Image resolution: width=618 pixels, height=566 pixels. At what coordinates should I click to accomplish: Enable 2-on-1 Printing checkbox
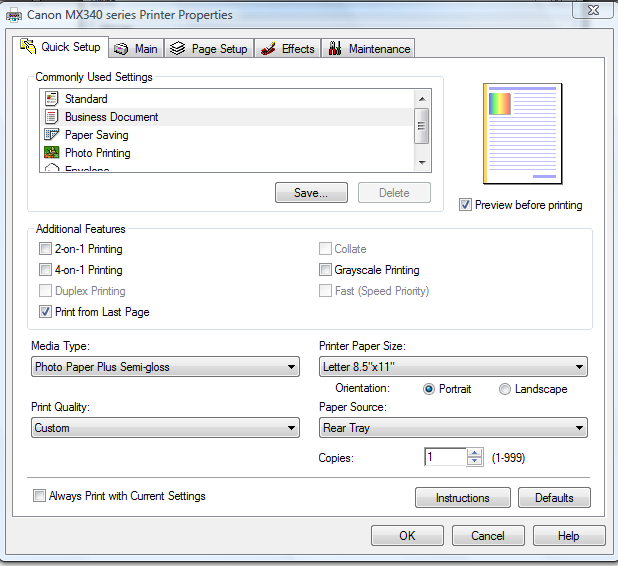pyautogui.click(x=45, y=249)
